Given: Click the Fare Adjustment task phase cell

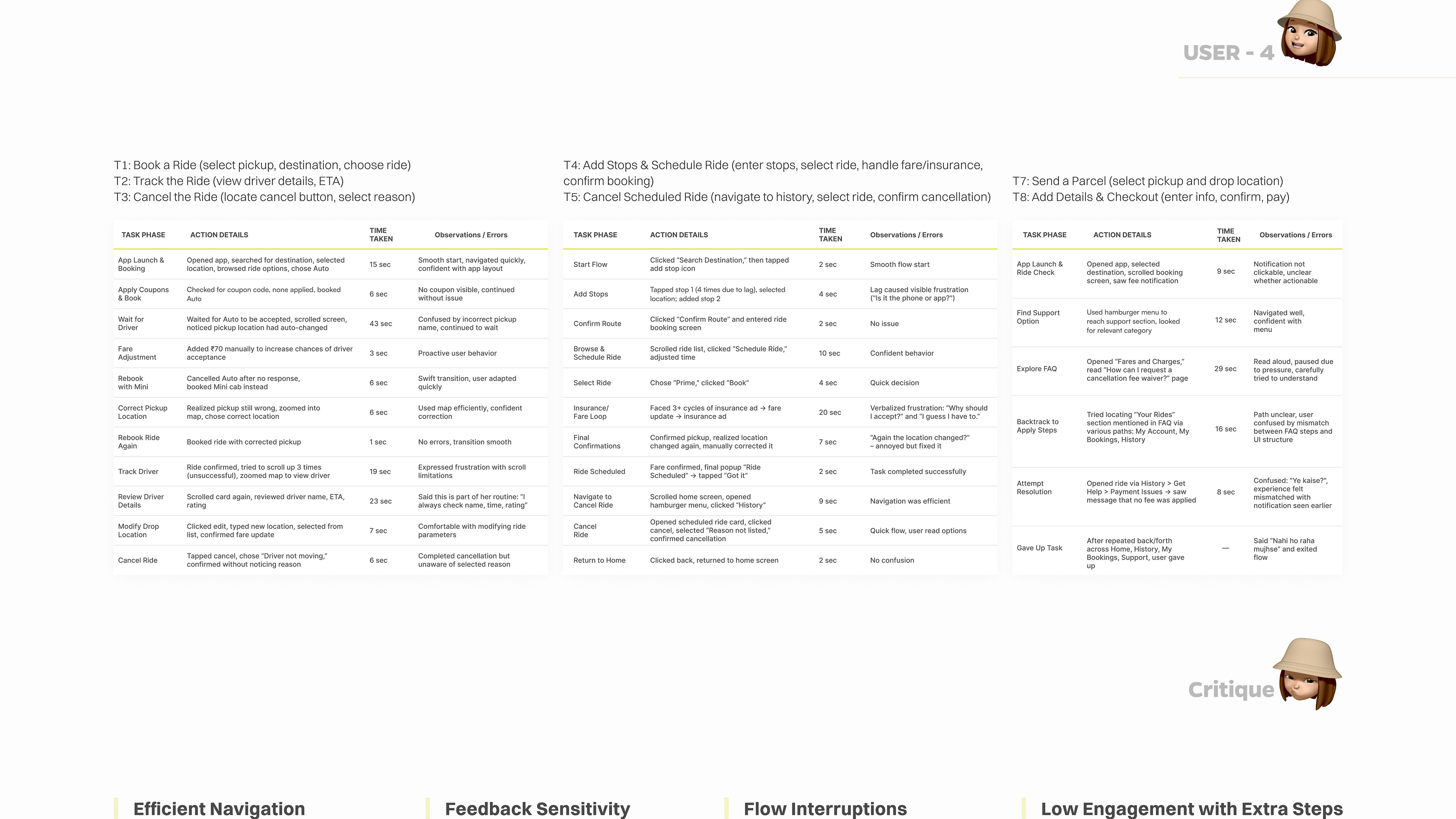Looking at the screenshot, I should point(137,353).
